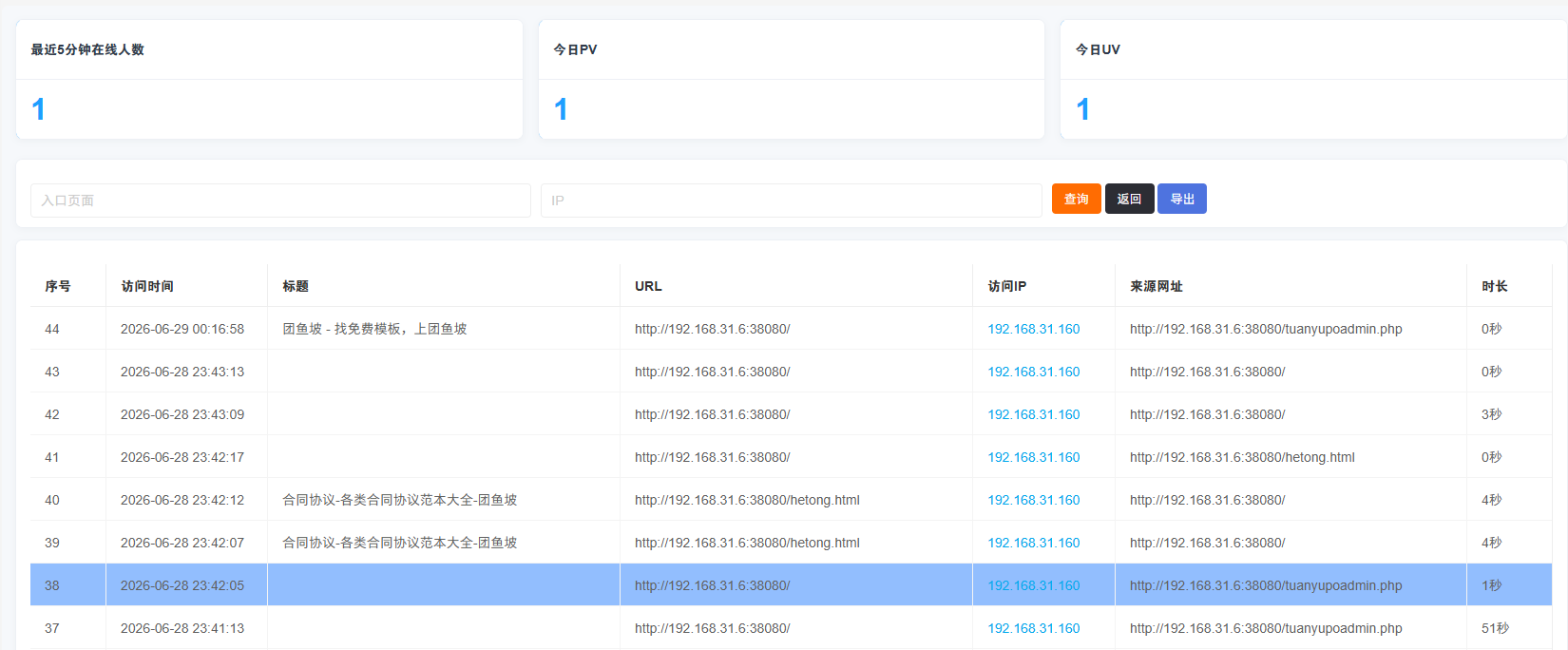1568x650 pixels.
Task: Click hetong.html URL in row 40
Action: pos(747,500)
